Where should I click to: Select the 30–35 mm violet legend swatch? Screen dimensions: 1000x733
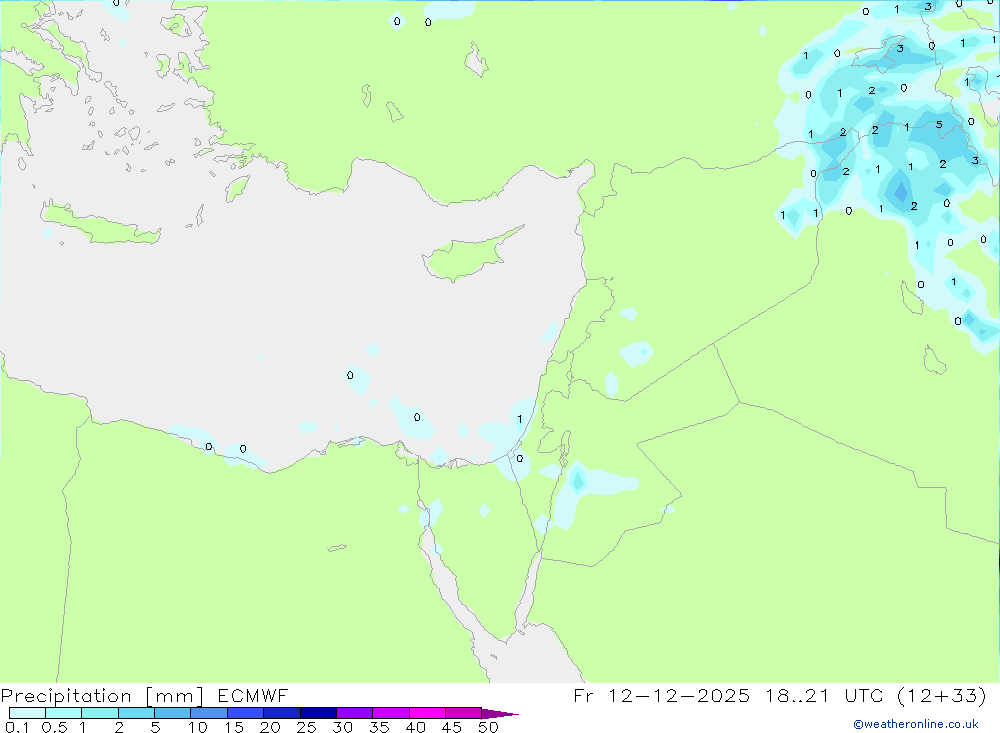pos(354,713)
